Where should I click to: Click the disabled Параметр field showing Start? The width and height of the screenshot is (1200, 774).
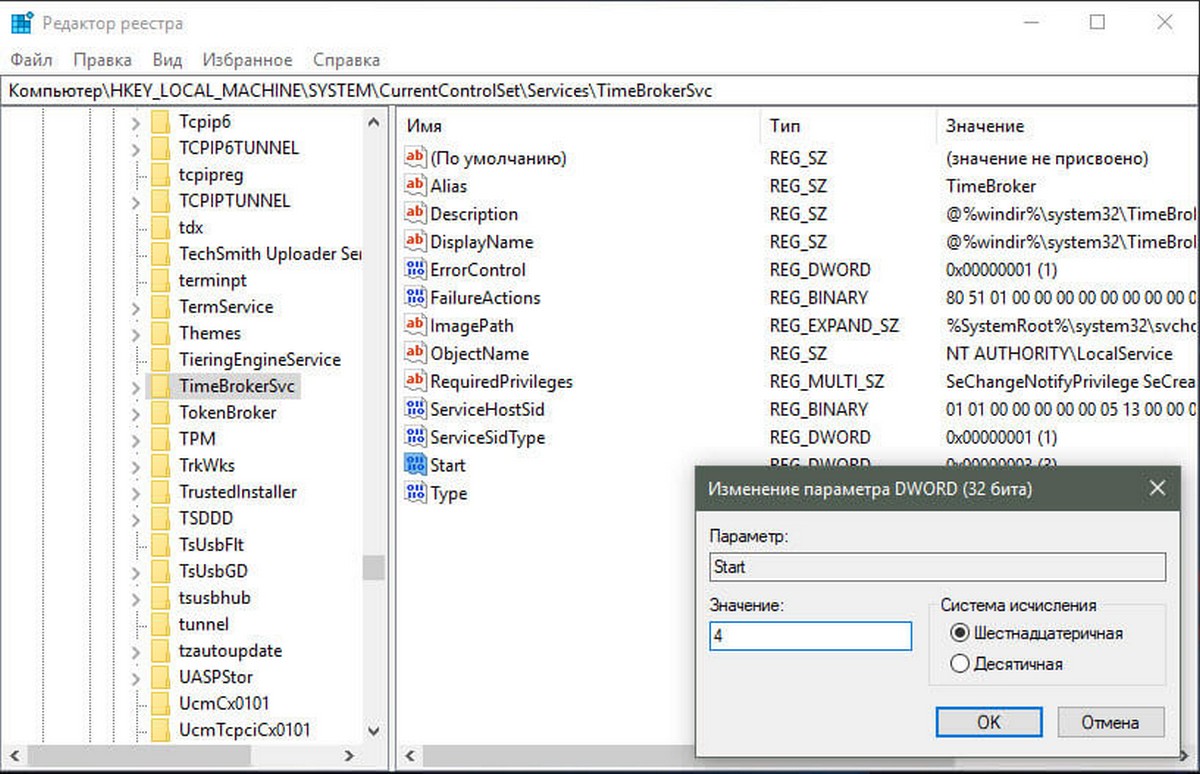point(937,567)
